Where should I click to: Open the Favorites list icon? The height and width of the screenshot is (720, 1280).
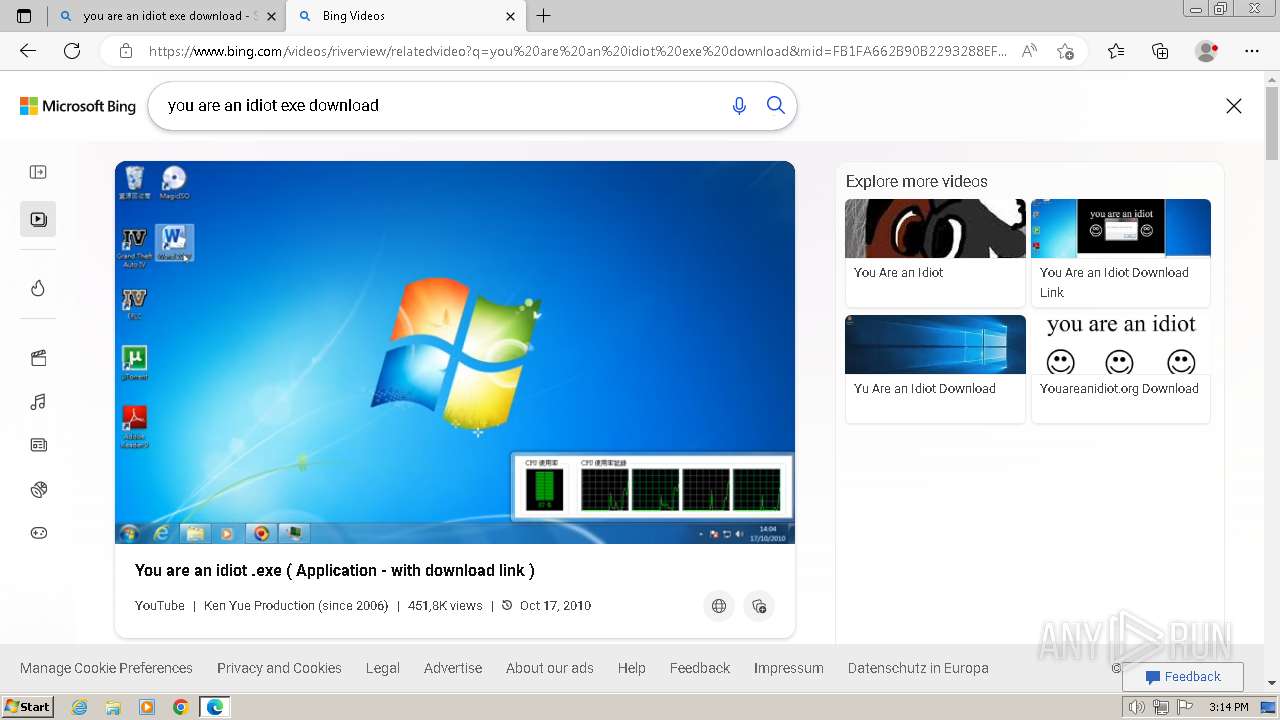click(x=1116, y=51)
